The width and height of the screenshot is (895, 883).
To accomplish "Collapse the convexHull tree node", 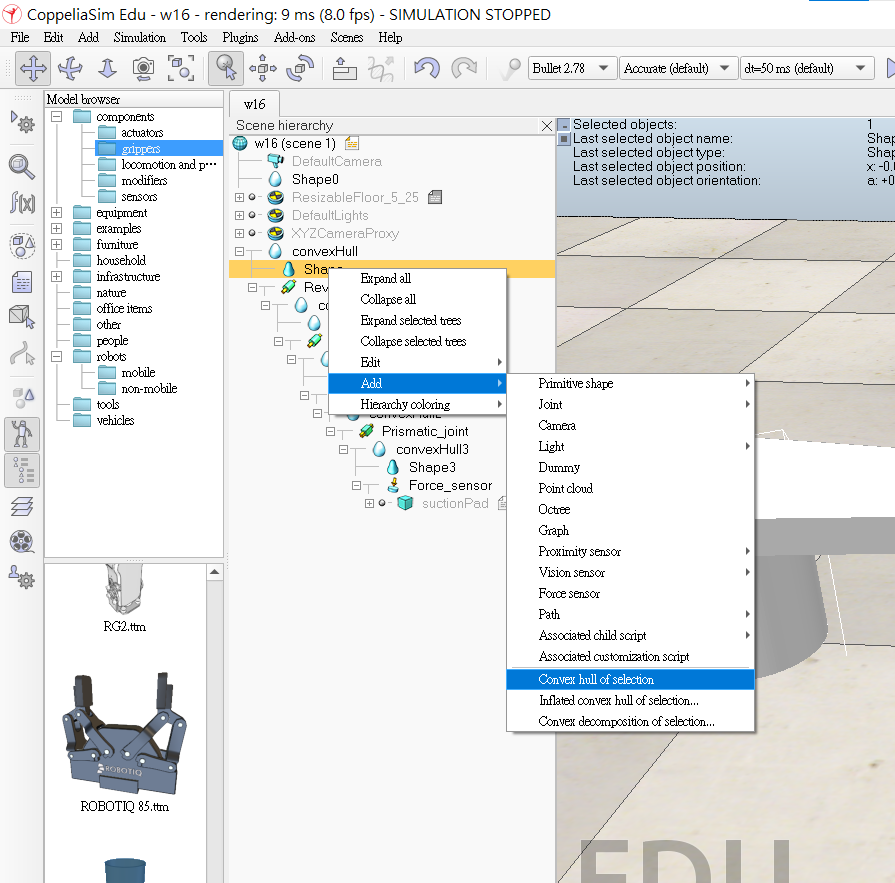I will [x=239, y=251].
